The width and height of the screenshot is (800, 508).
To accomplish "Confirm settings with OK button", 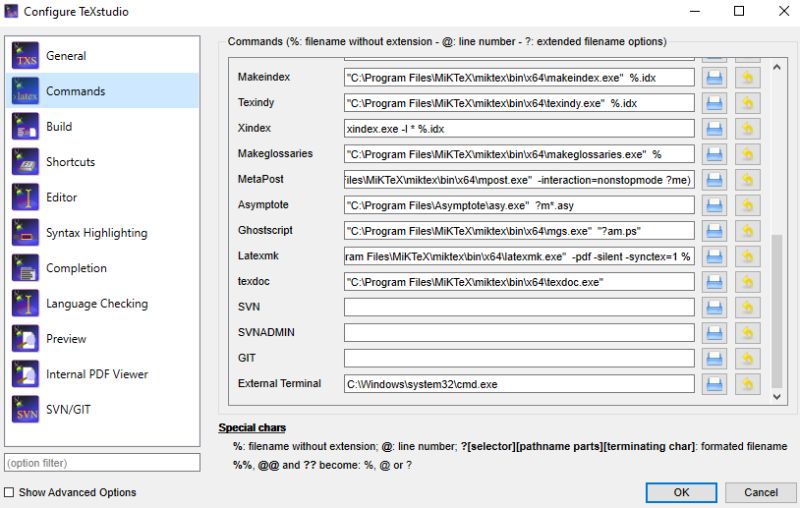I will 681,492.
